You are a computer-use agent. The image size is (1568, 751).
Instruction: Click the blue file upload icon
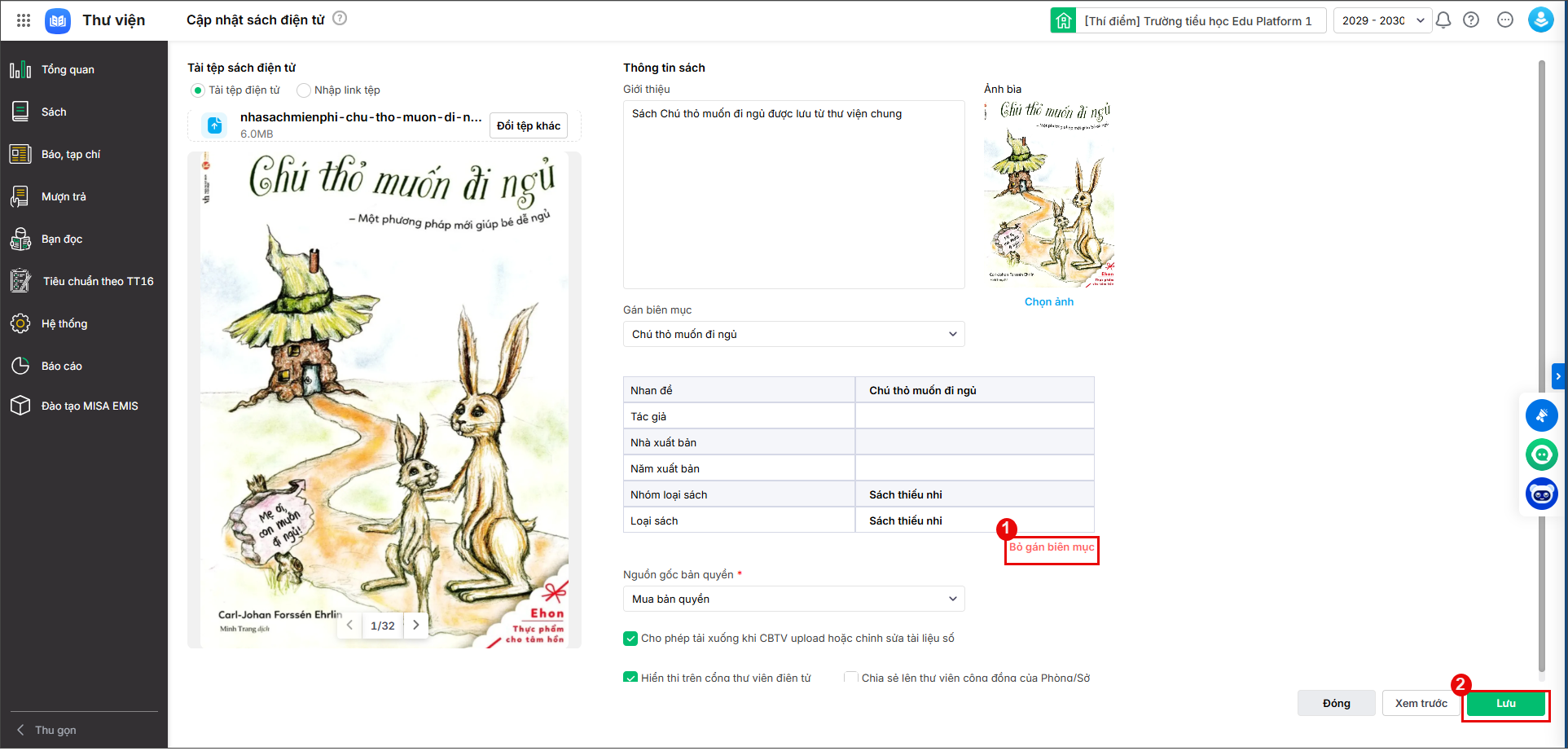[x=214, y=125]
